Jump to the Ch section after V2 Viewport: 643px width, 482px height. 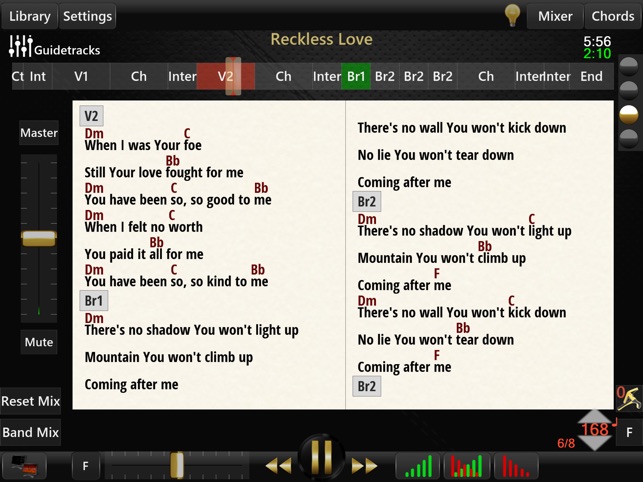(283, 76)
